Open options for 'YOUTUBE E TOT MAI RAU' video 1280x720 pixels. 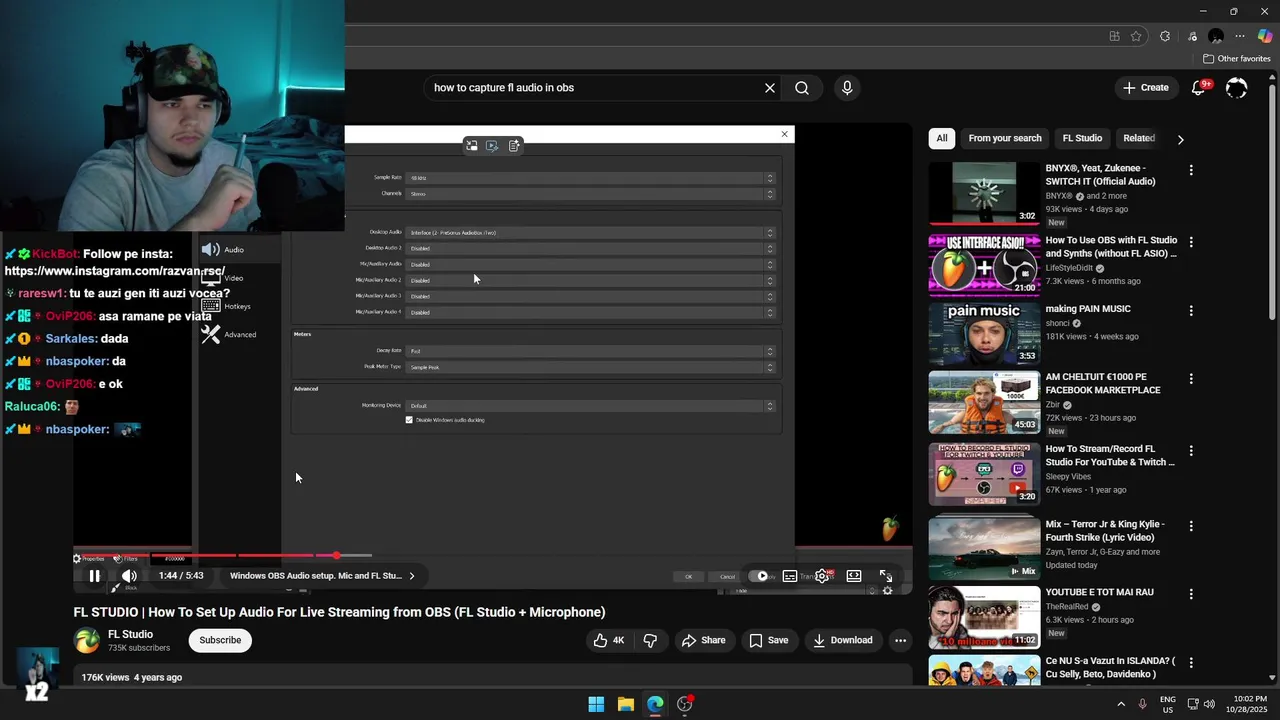1191,594
